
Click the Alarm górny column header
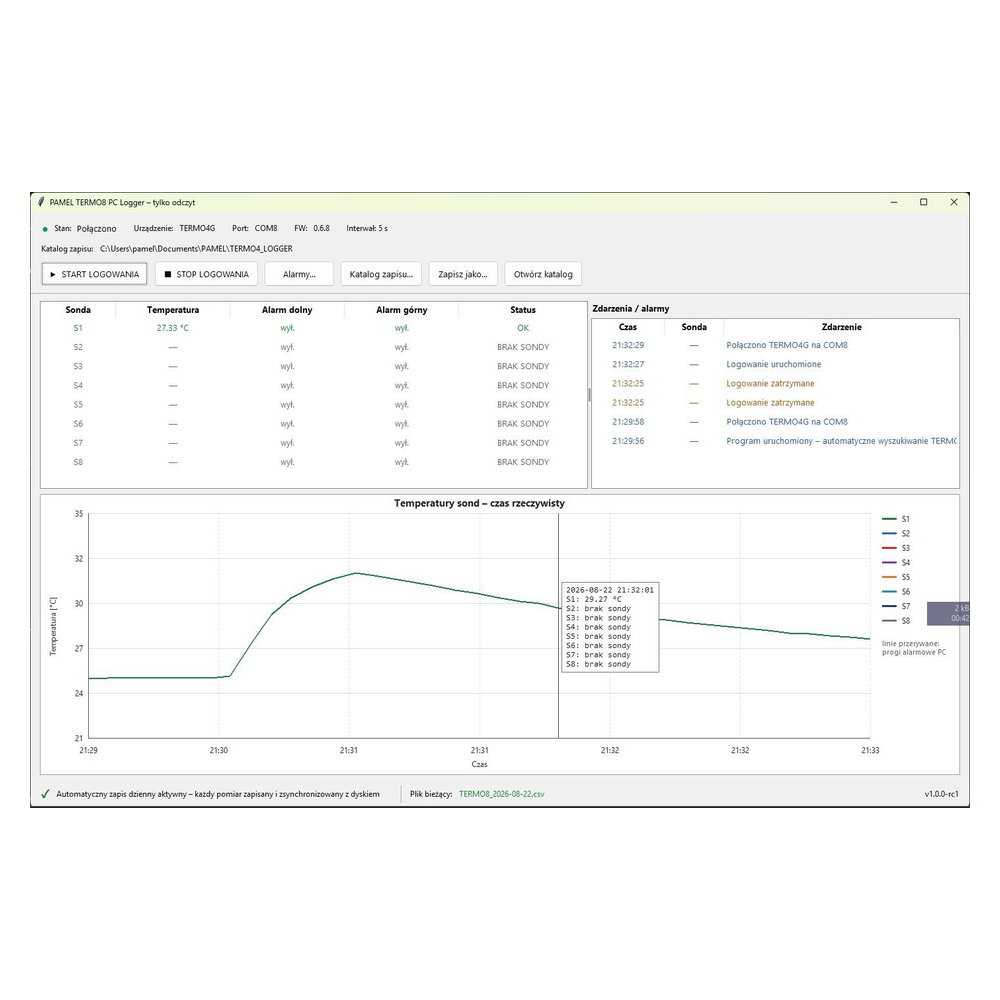click(402, 310)
